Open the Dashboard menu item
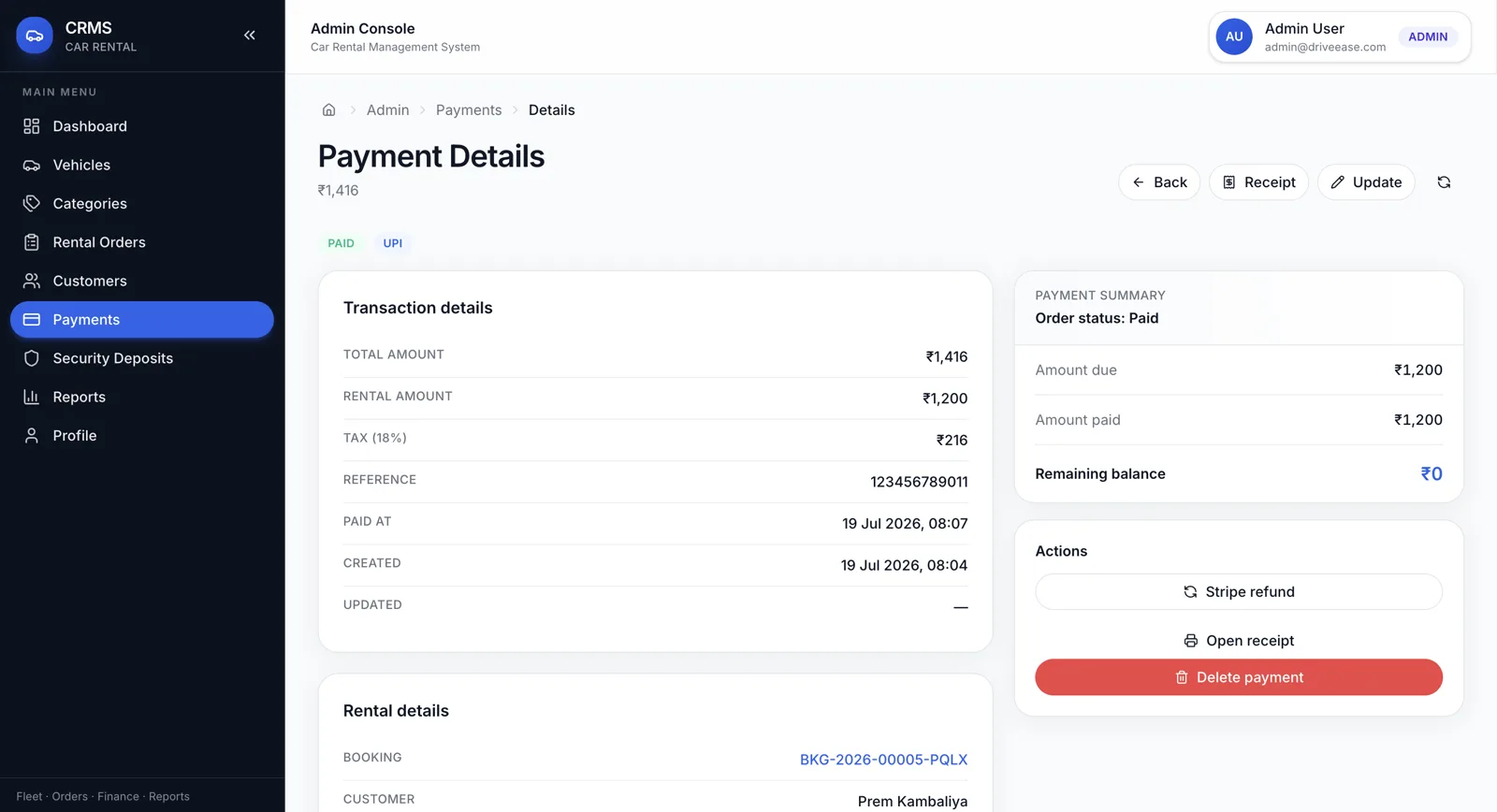The width and height of the screenshot is (1497, 812). tap(142, 126)
